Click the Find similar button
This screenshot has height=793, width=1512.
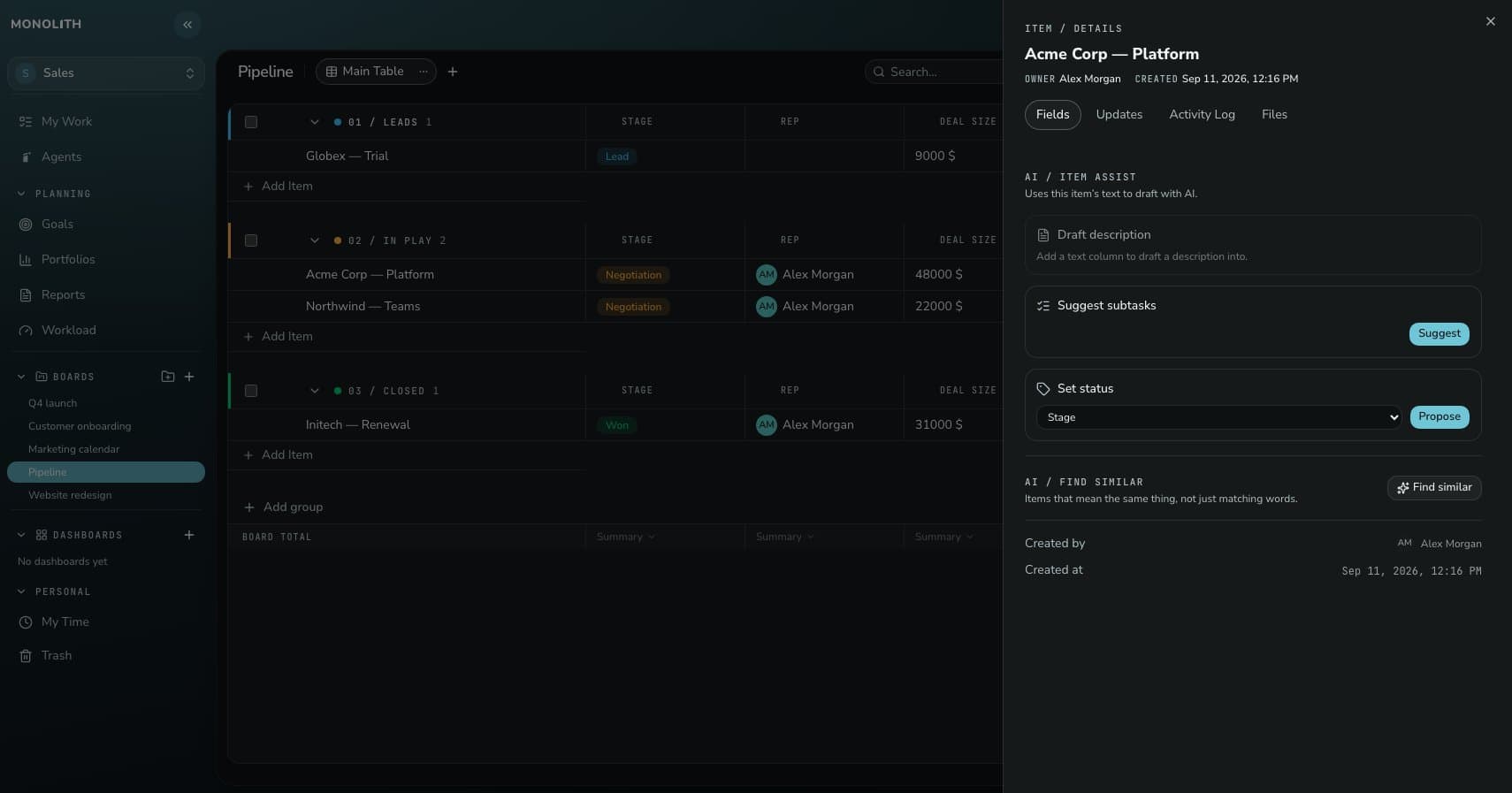(1434, 488)
